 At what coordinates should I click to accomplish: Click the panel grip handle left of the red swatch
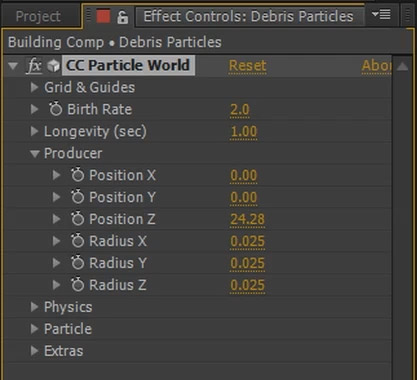(x=88, y=16)
